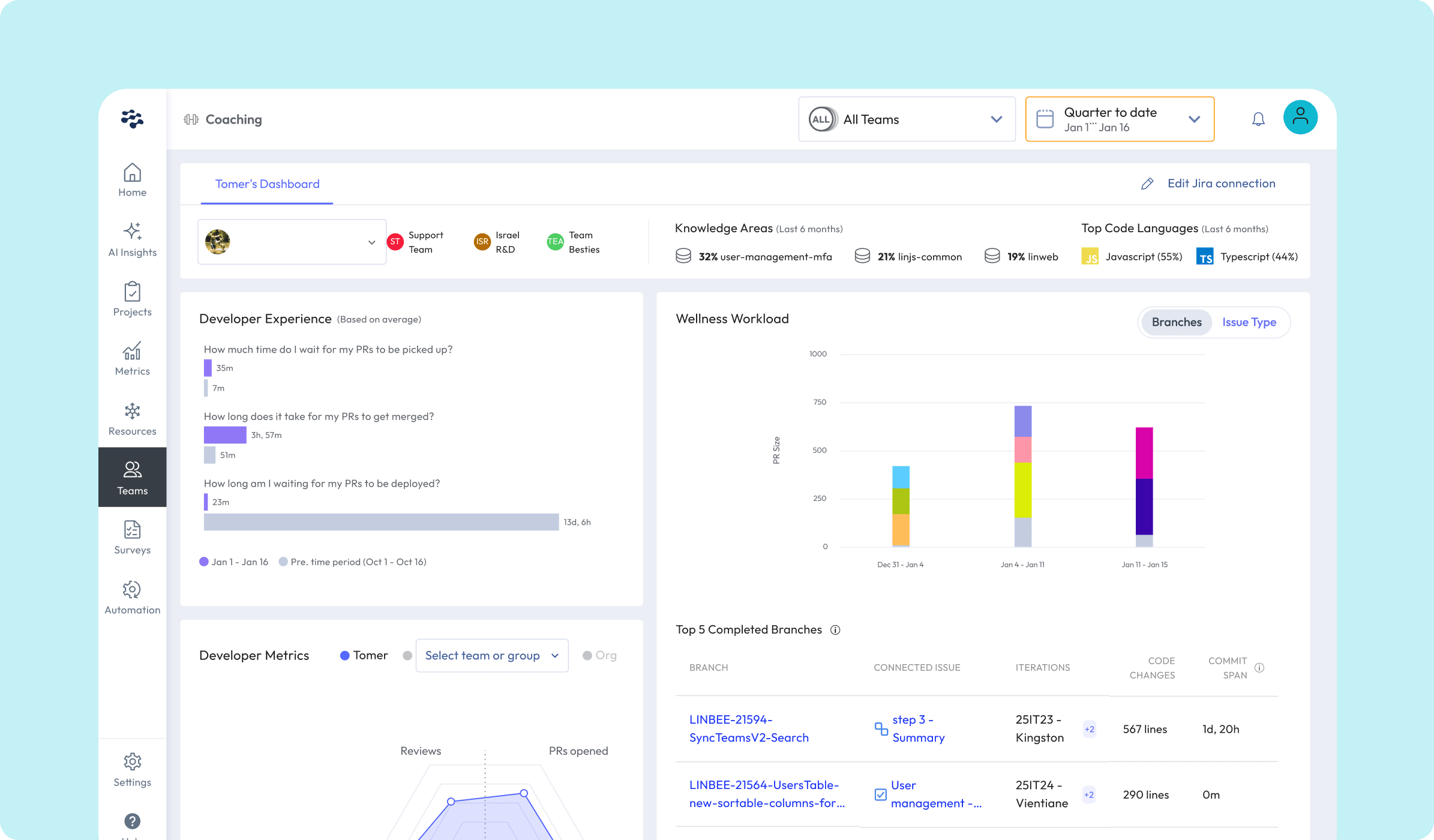1434x840 pixels.
Task: Open branch LINBEE-21594-SyncTeamsV2-Search
Action: [749, 728]
